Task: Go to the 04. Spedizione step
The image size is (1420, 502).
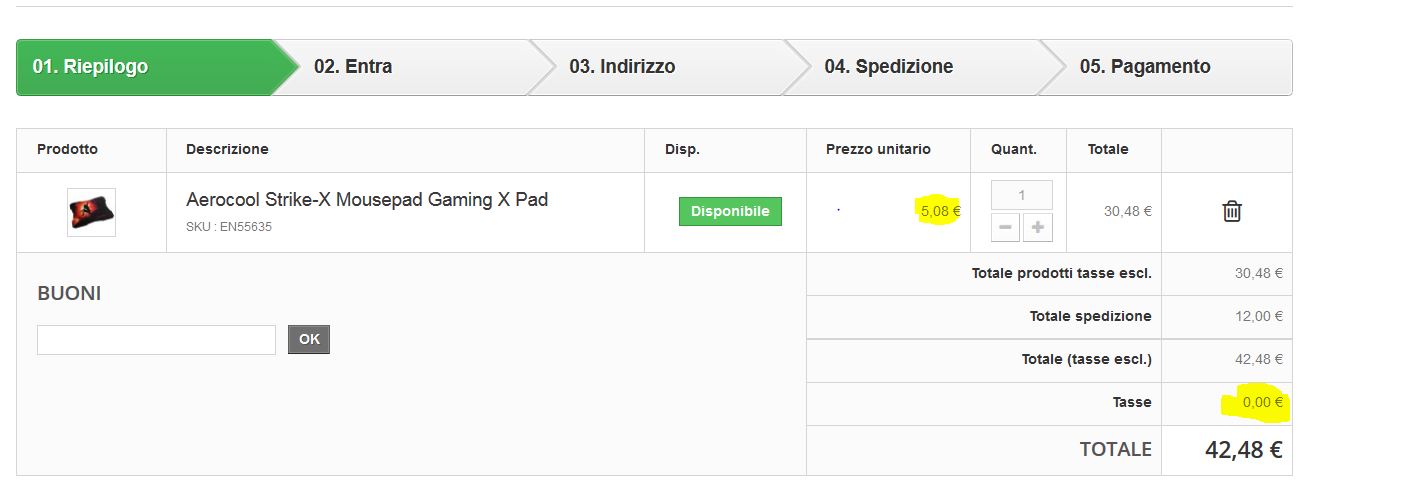Action: pyautogui.click(x=888, y=67)
